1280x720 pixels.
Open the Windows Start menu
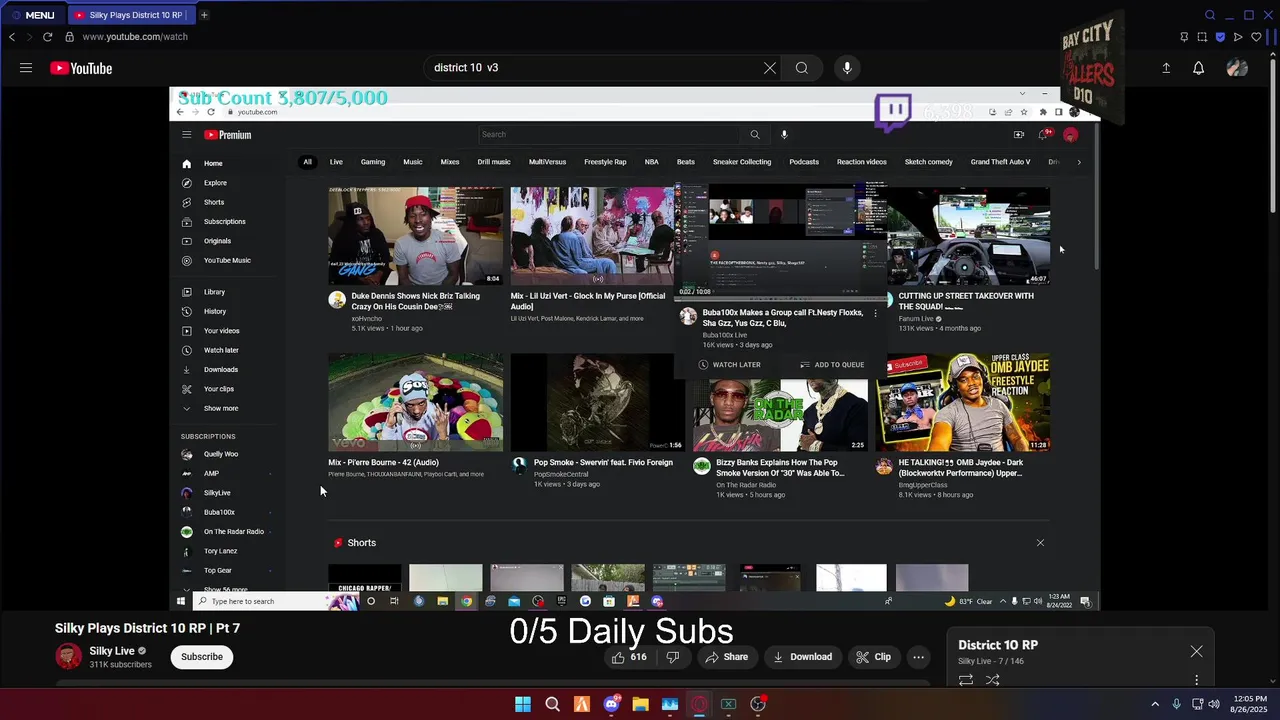523,704
